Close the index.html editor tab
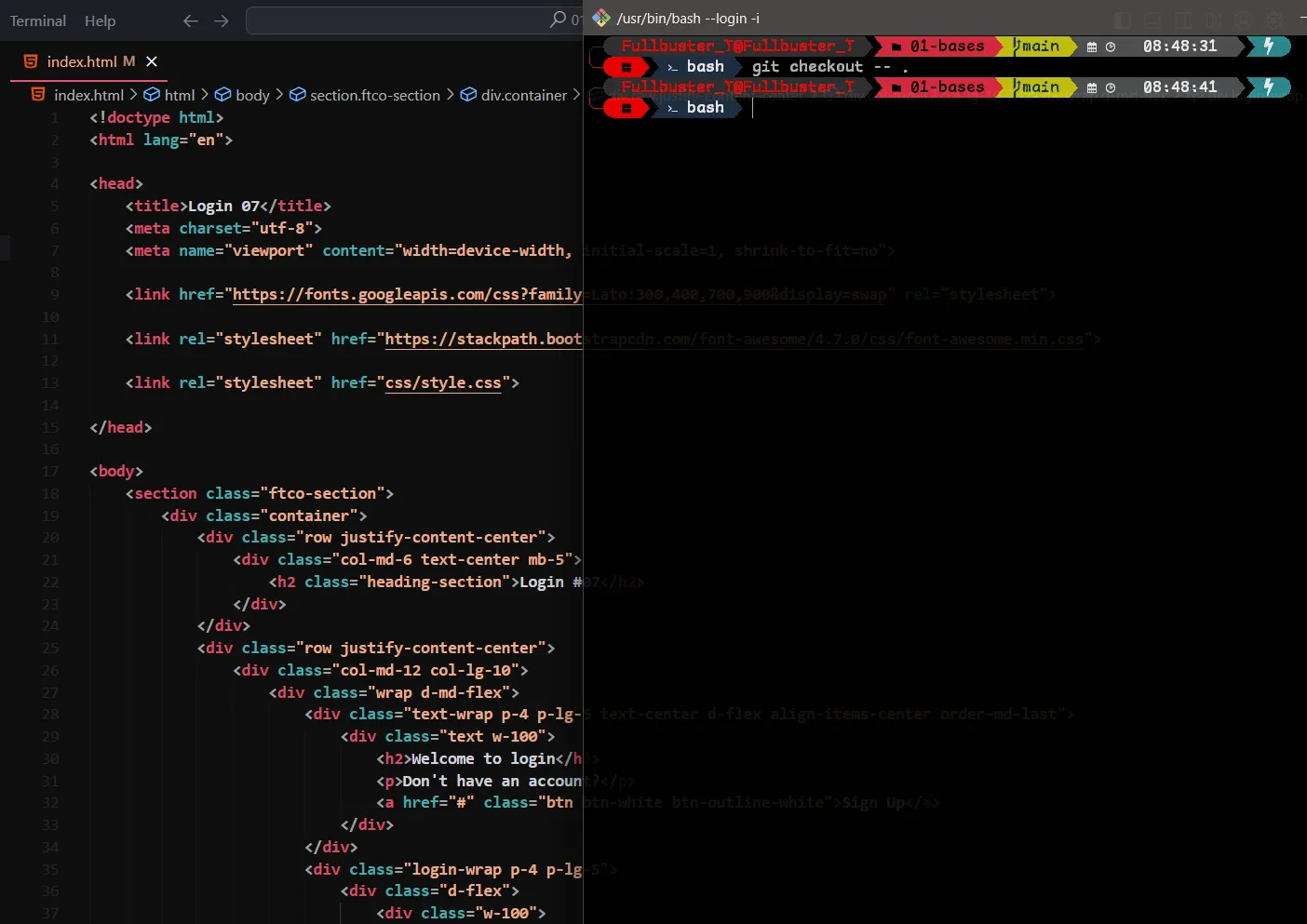The height and width of the screenshot is (924, 1307). tap(152, 61)
